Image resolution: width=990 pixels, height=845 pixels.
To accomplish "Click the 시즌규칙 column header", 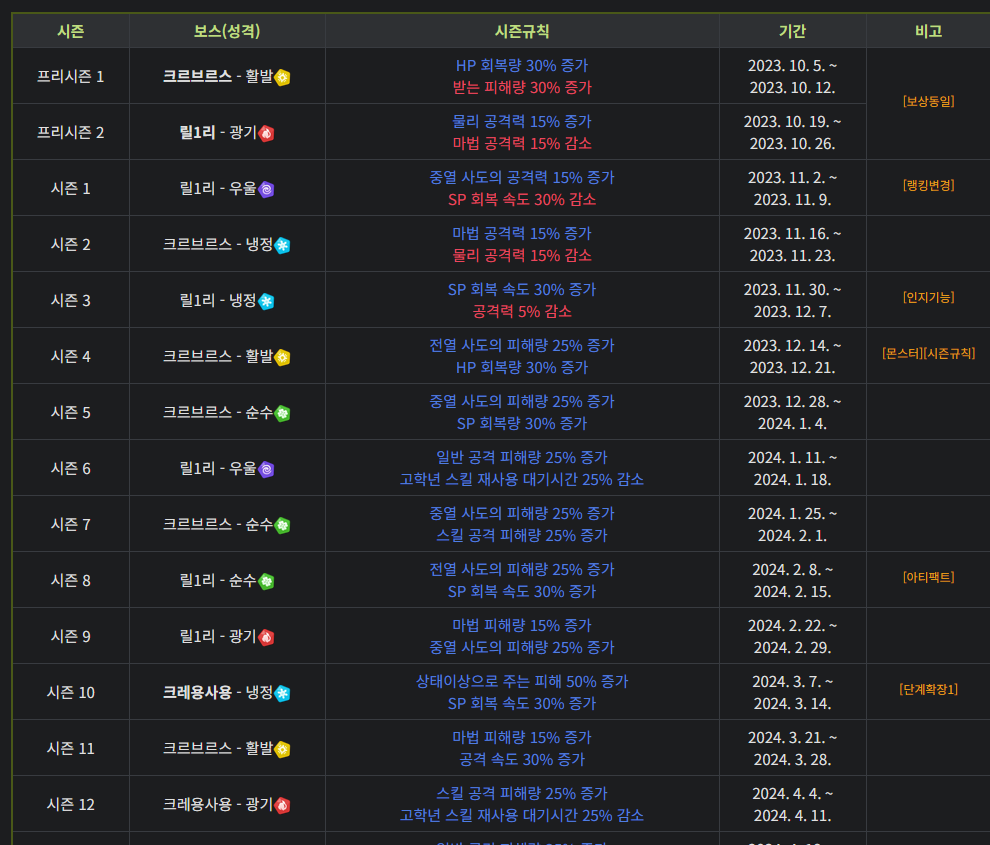I will [522, 31].
